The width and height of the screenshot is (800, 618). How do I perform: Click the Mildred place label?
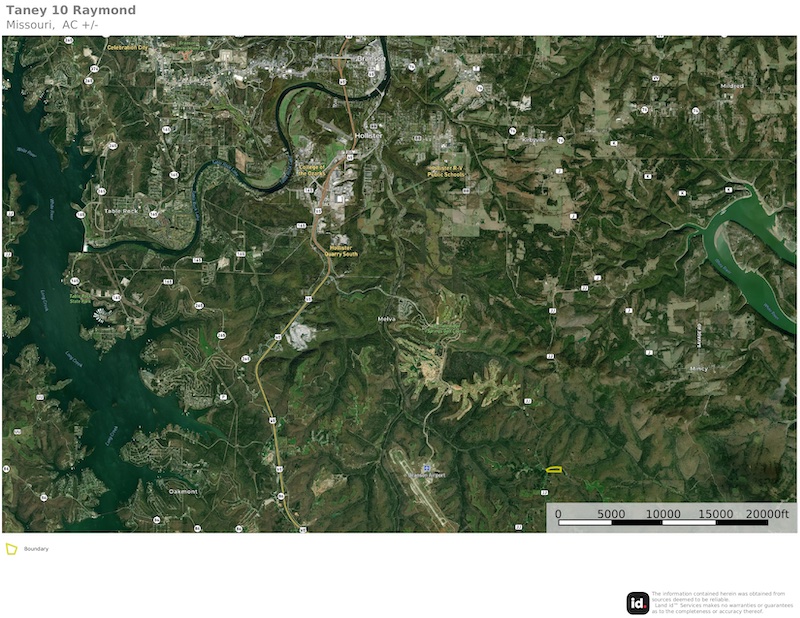(732, 86)
